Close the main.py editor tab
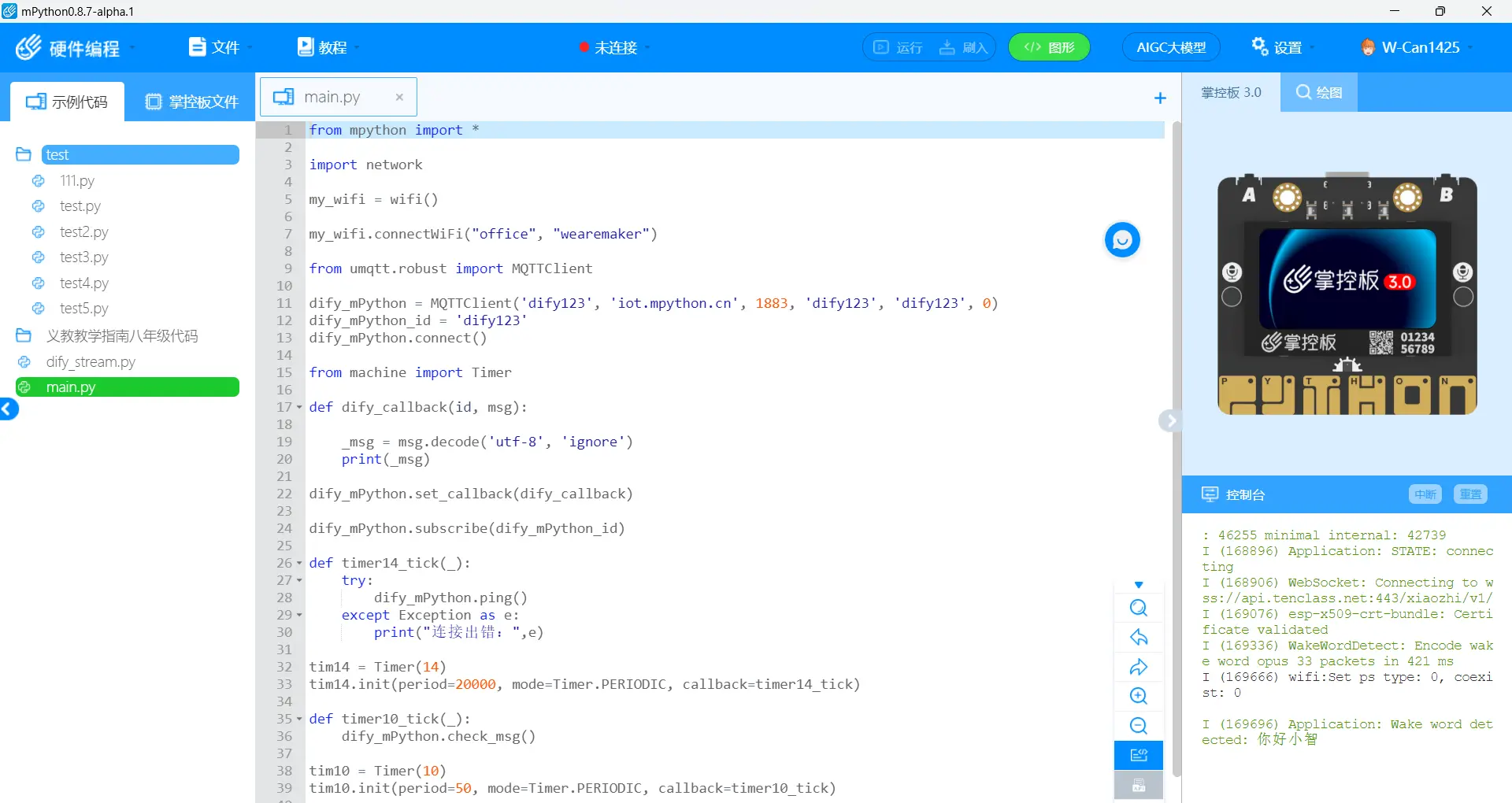Image resolution: width=1512 pixels, height=803 pixels. [399, 97]
